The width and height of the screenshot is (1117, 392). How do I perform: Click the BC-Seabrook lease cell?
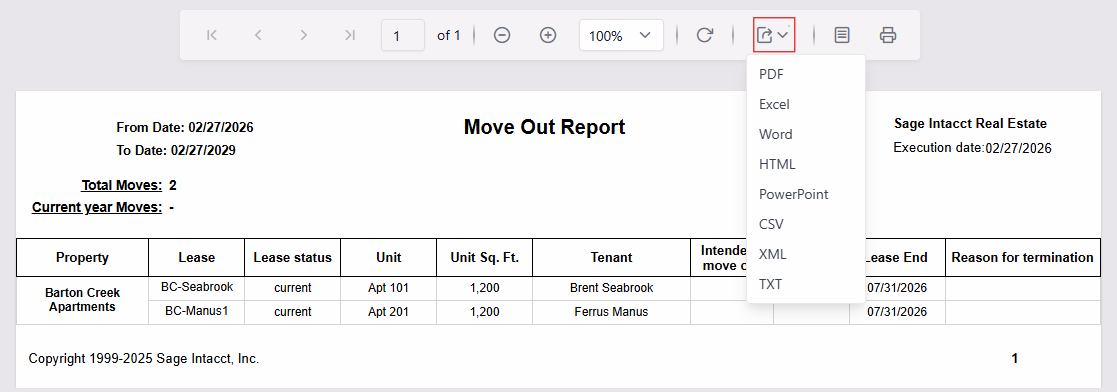point(197,288)
